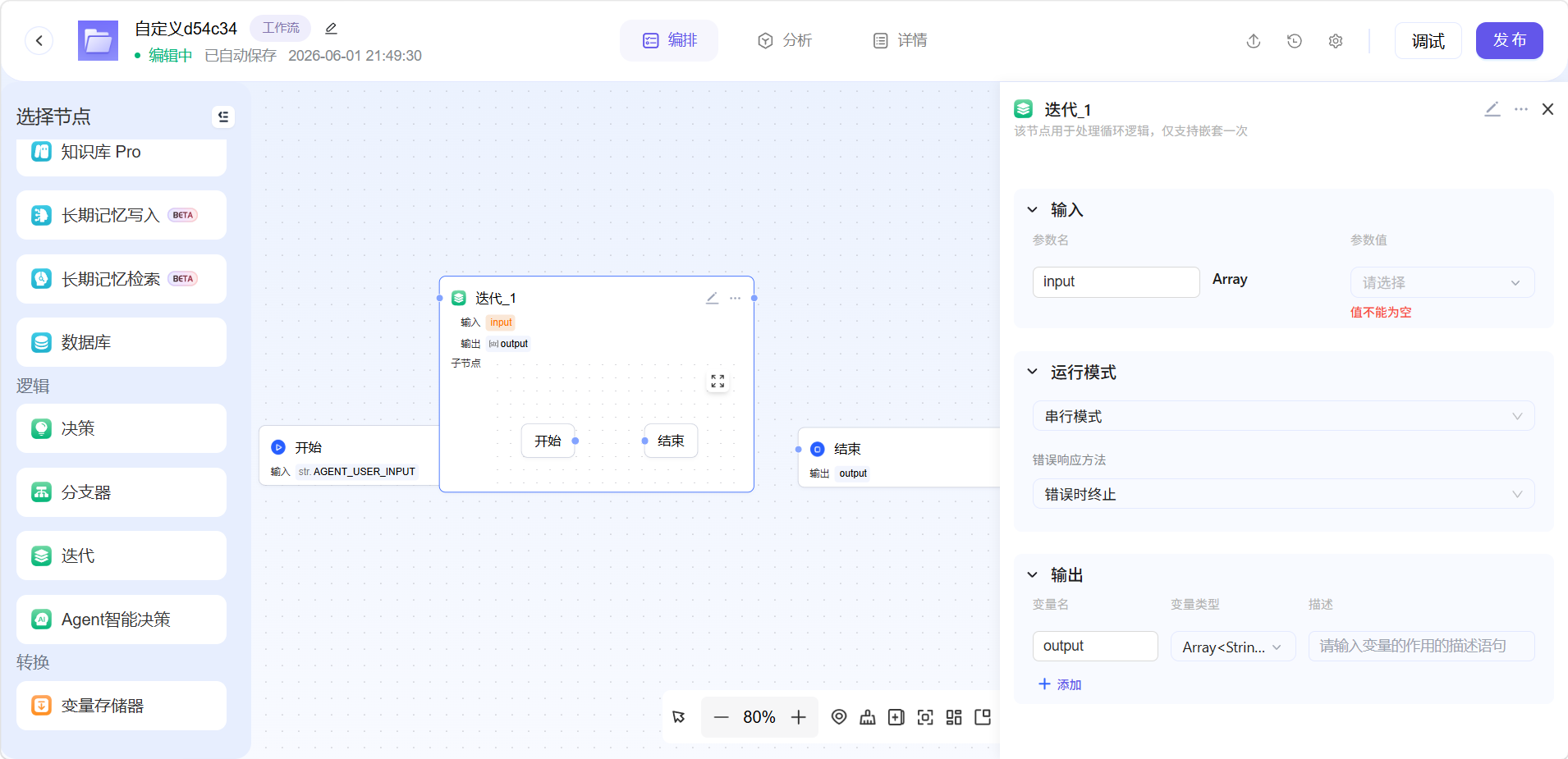
Task: Go back with the left arrow button
Action: [39, 40]
